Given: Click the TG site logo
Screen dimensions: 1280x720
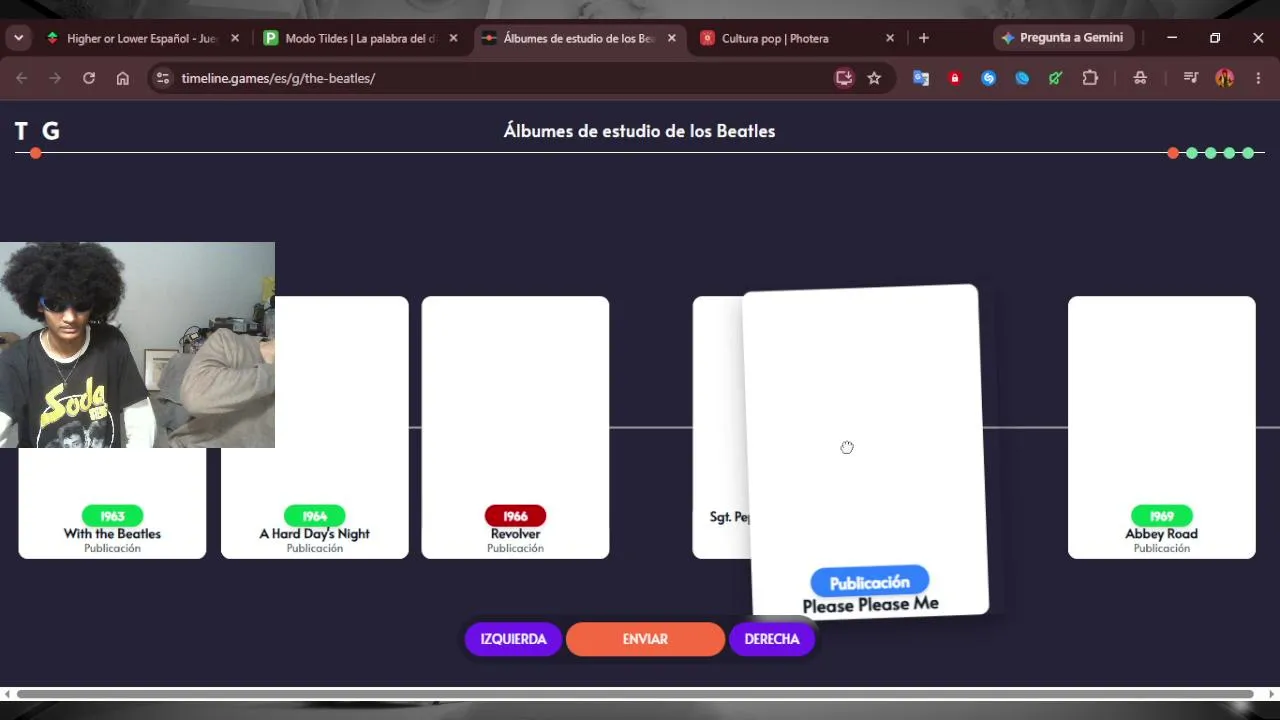Looking at the screenshot, I should [37, 131].
